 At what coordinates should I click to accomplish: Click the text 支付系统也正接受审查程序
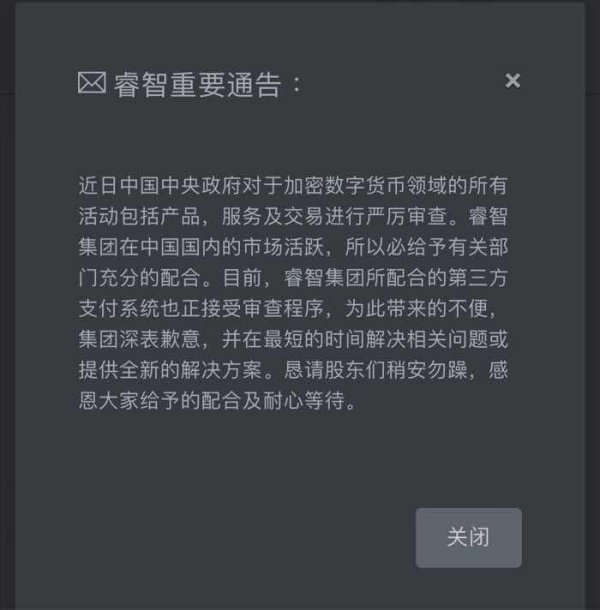click(201, 309)
